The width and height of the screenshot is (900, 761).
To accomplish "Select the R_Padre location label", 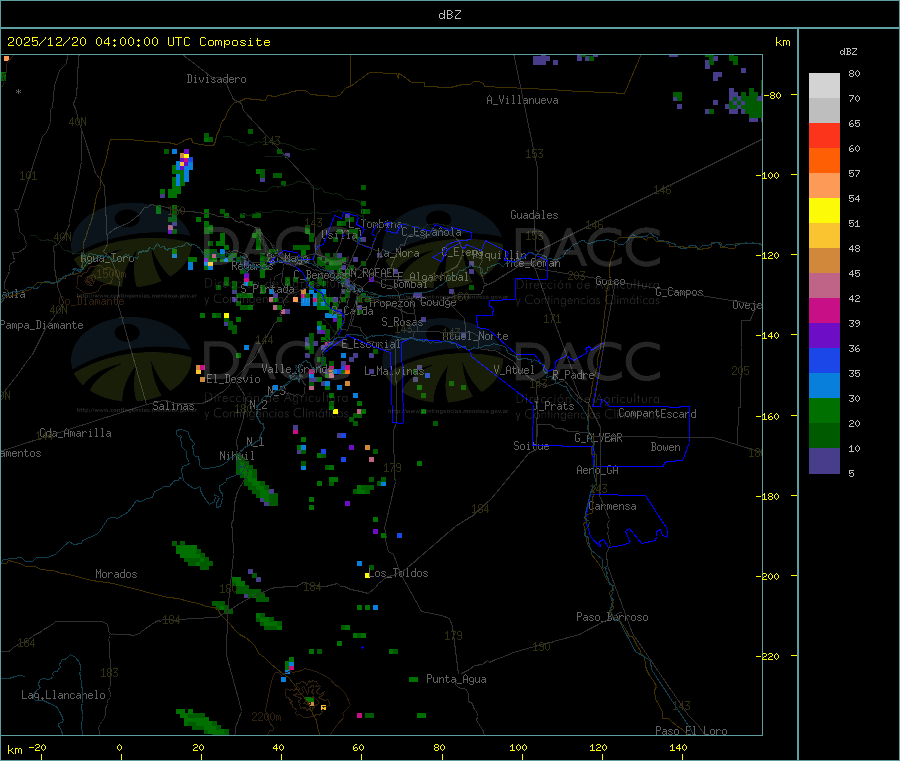I will click(x=573, y=375).
